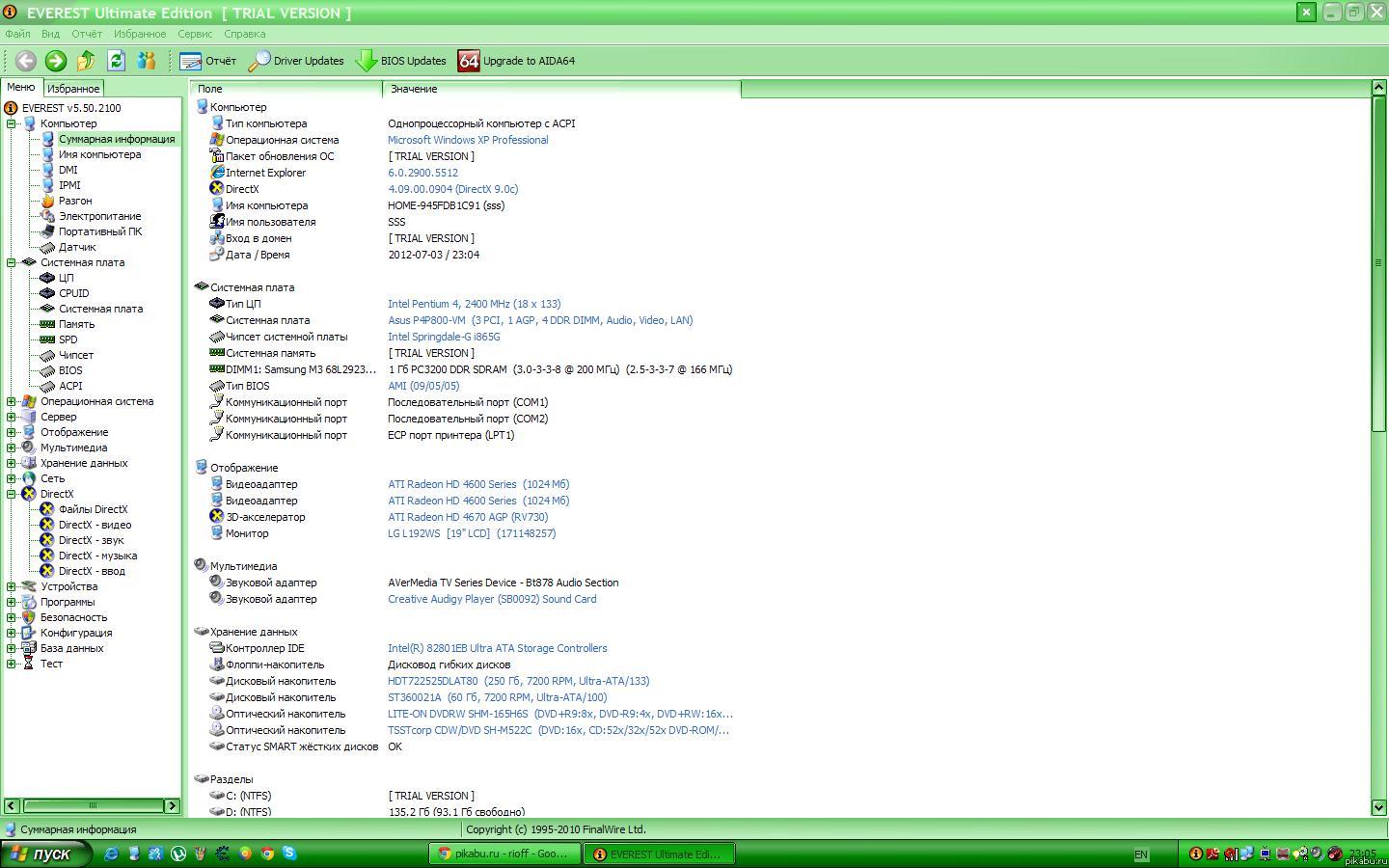Select Суммарная информация in the tree
This screenshot has width=1389, height=868.
click(x=117, y=139)
